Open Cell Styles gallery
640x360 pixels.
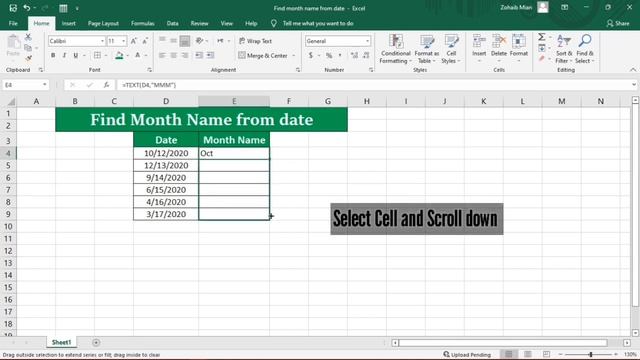point(451,49)
